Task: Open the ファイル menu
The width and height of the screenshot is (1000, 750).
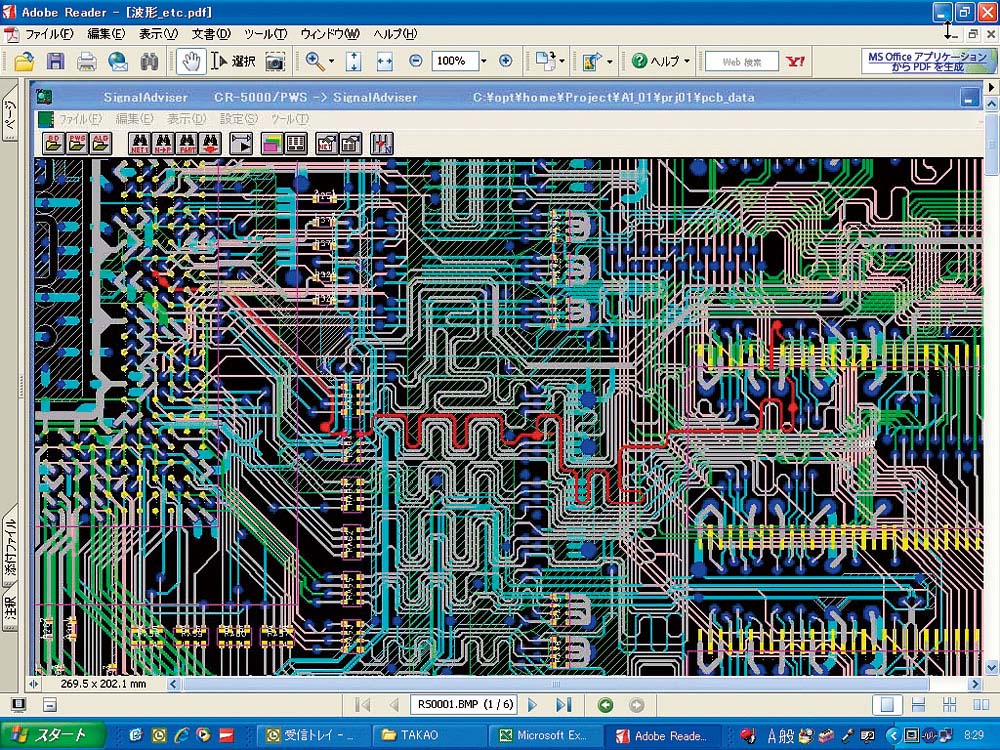Action: (48, 34)
